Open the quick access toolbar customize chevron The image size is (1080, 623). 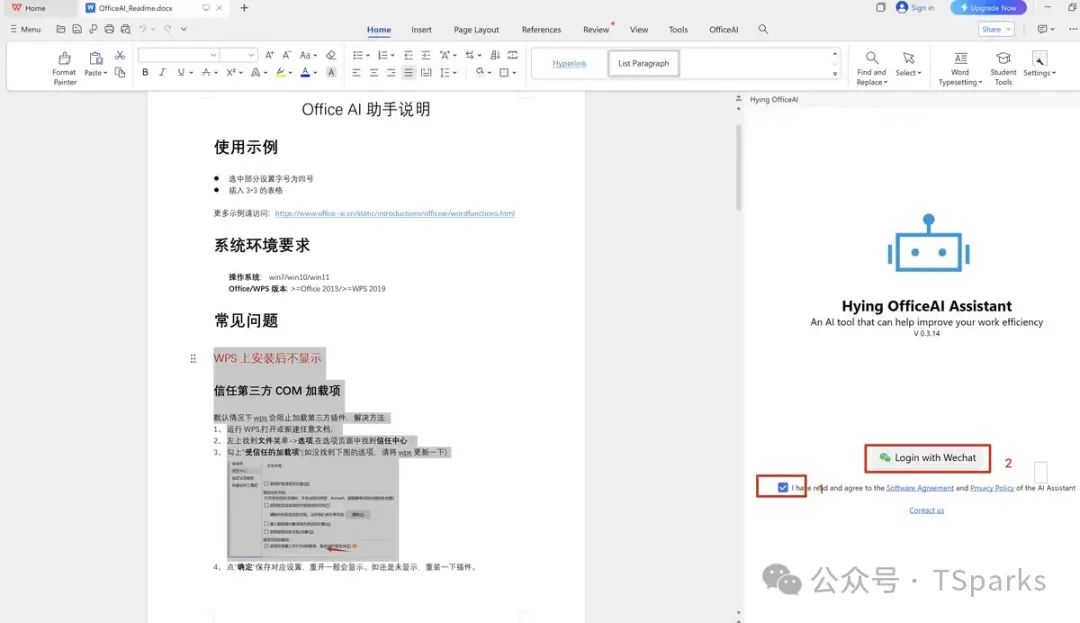pyautogui.click(x=184, y=29)
